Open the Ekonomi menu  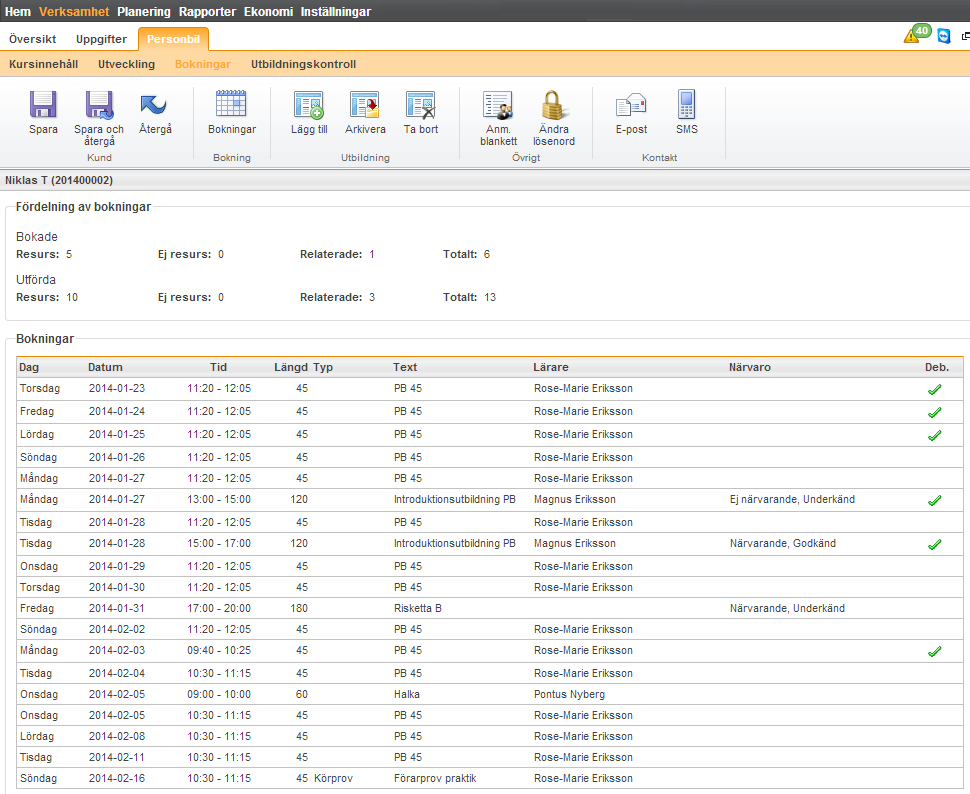pyautogui.click(x=268, y=12)
